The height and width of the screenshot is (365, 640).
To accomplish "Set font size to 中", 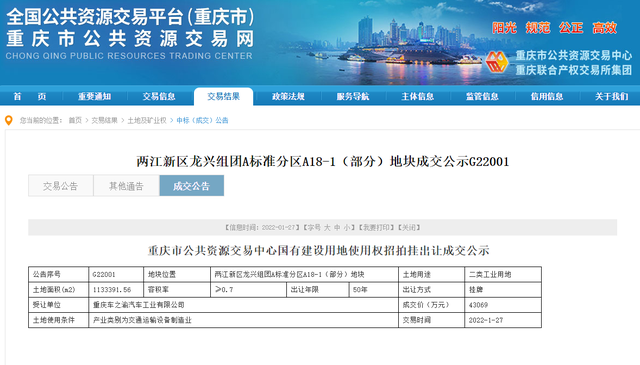I will click(337, 227).
